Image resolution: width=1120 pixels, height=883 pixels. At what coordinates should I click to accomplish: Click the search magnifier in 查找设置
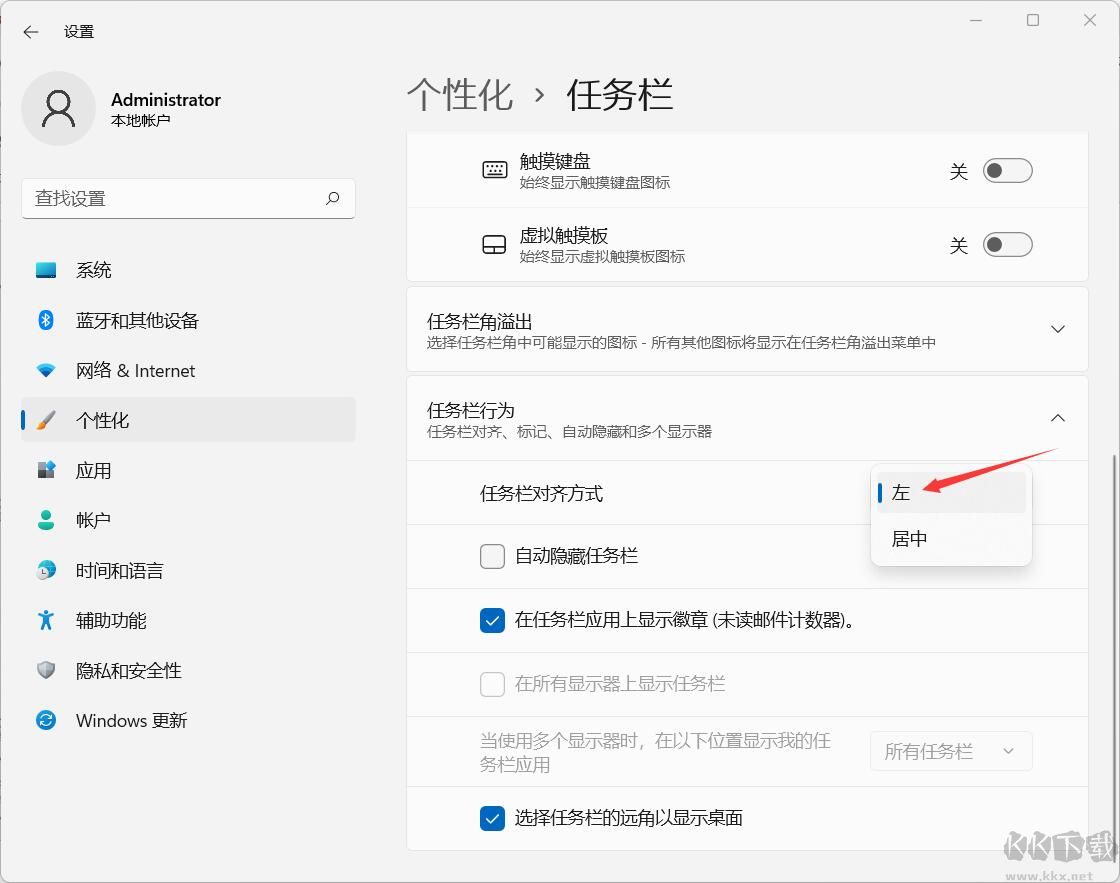333,199
